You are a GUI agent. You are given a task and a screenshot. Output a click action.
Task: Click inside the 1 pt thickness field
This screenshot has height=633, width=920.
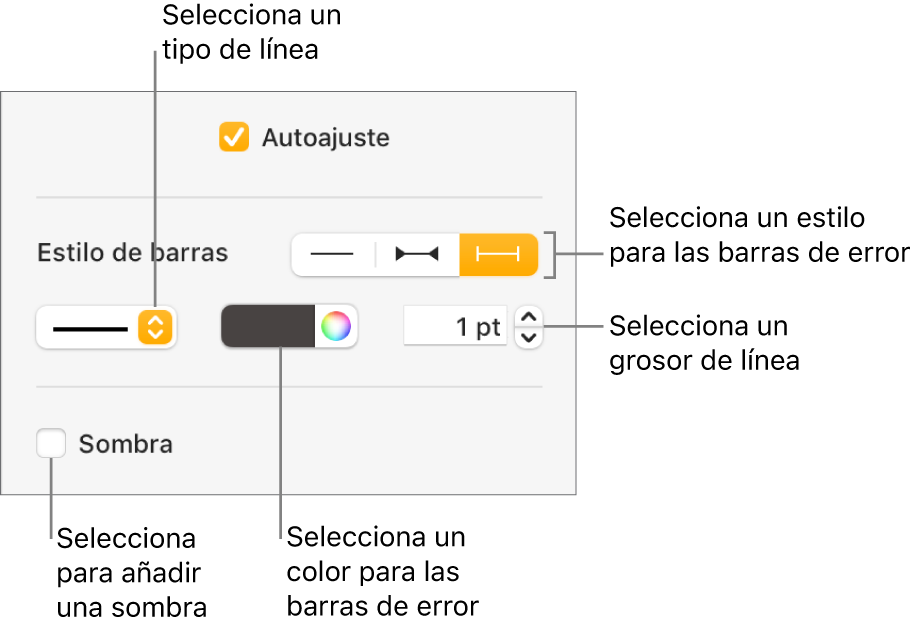click(x=455, y=326)
